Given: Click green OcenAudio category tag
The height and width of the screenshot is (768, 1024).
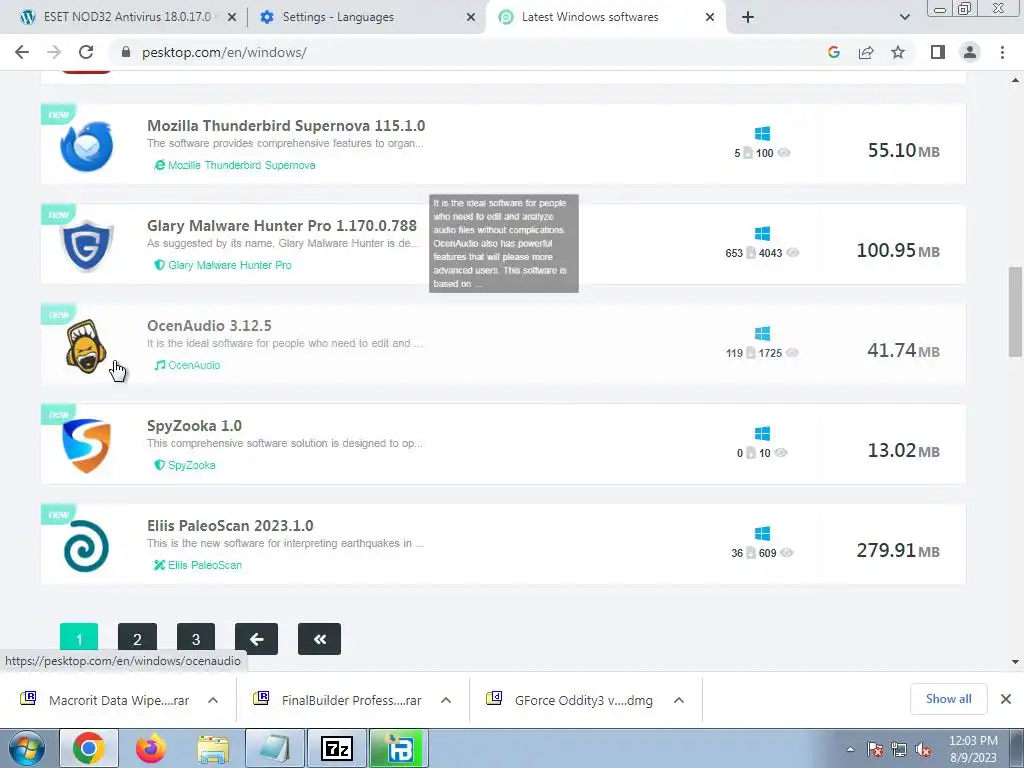Looking at the screenshot, I should click(x=187, y=365).
